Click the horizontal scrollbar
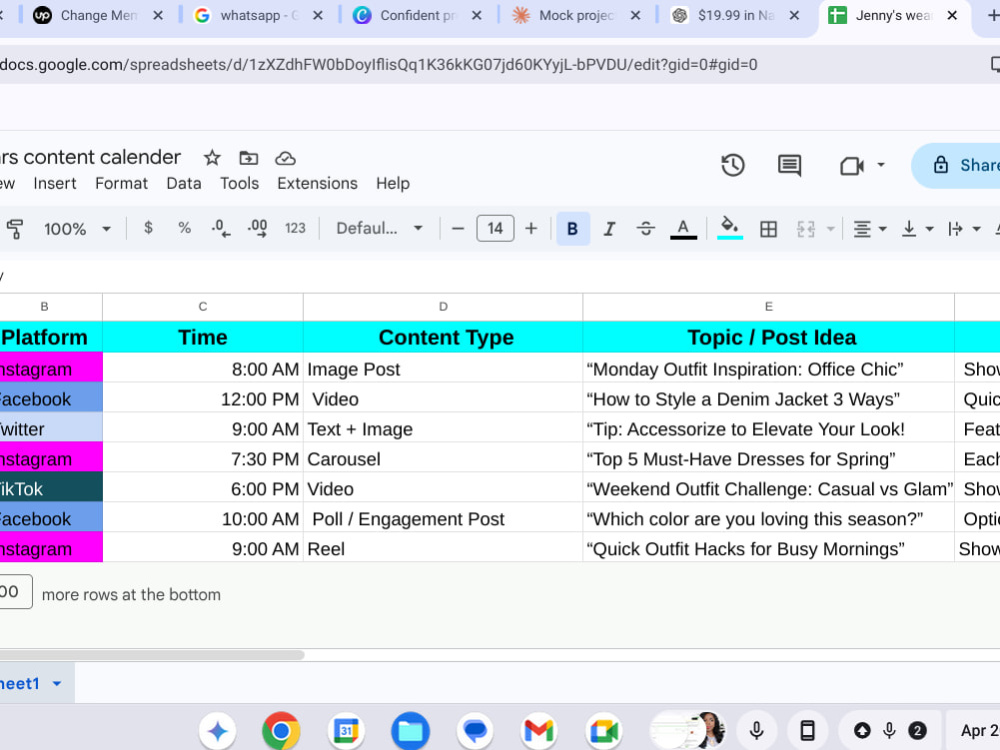The height and width of the screenshot is (750, 1000). [152, 655]
